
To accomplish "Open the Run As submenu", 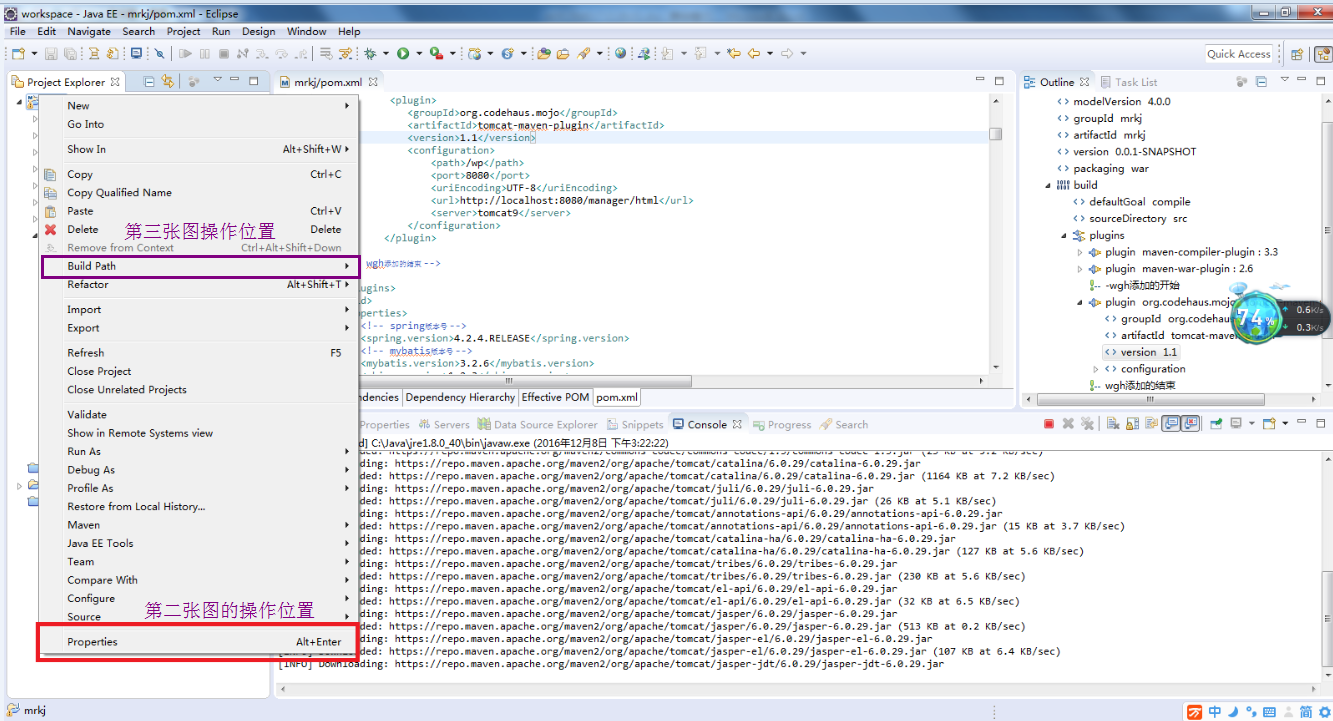I will (x=200, y=452).
